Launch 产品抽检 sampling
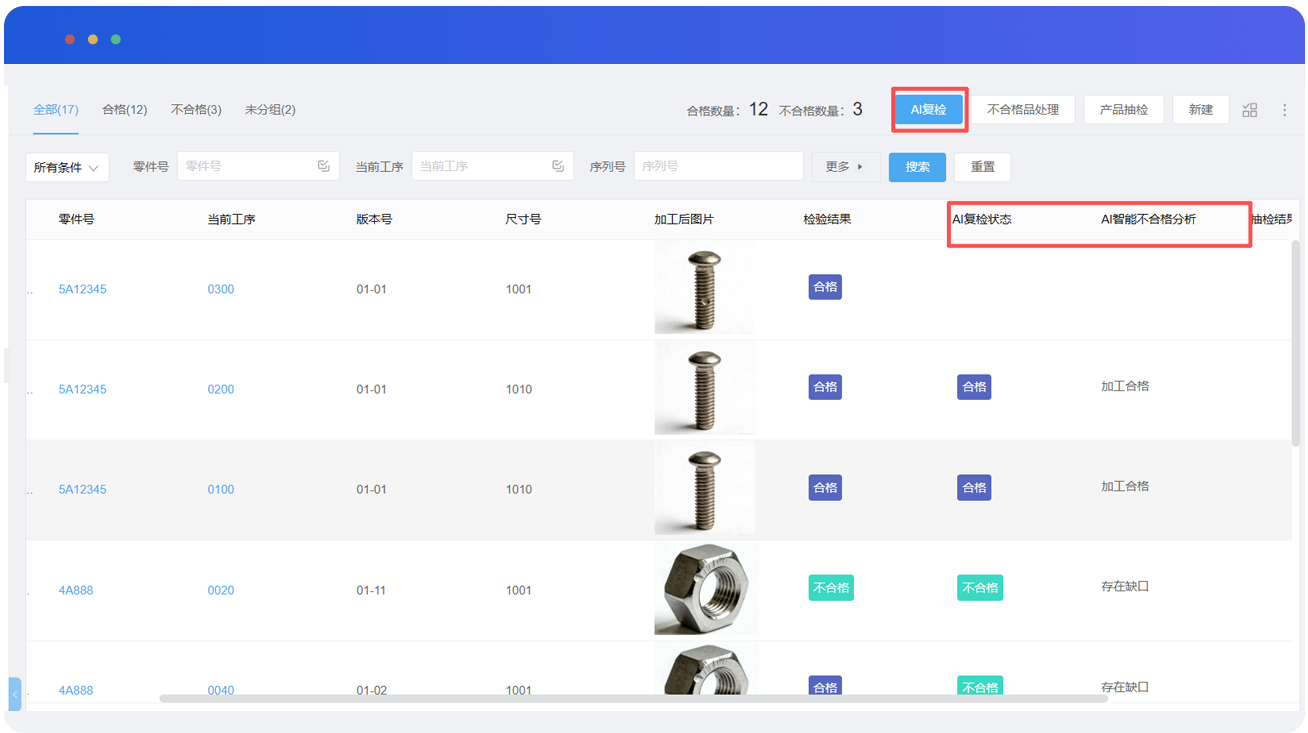Screen dimensions: 1308x733 1124,110
